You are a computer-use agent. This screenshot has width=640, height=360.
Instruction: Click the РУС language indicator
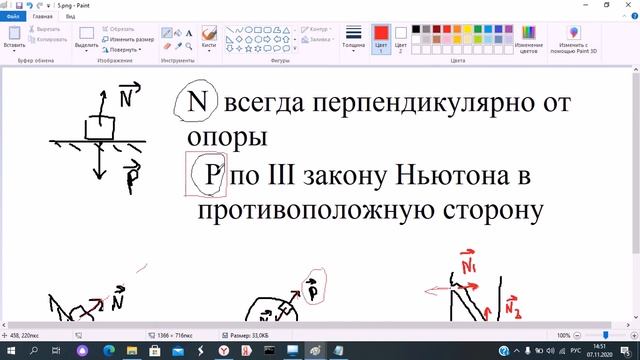(x=576, y=351)
